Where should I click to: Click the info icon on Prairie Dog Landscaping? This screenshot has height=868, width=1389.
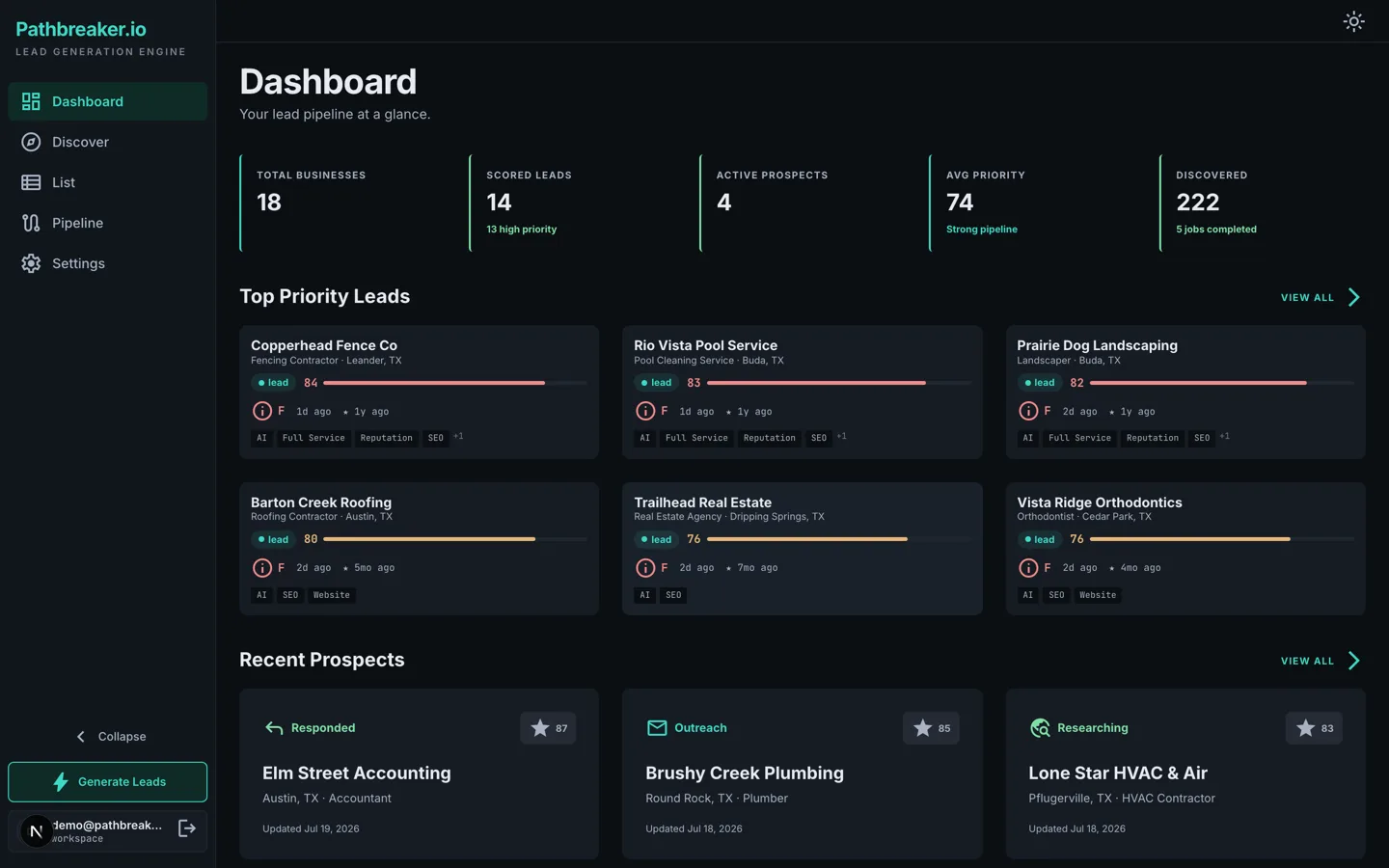coord(1028,411)
